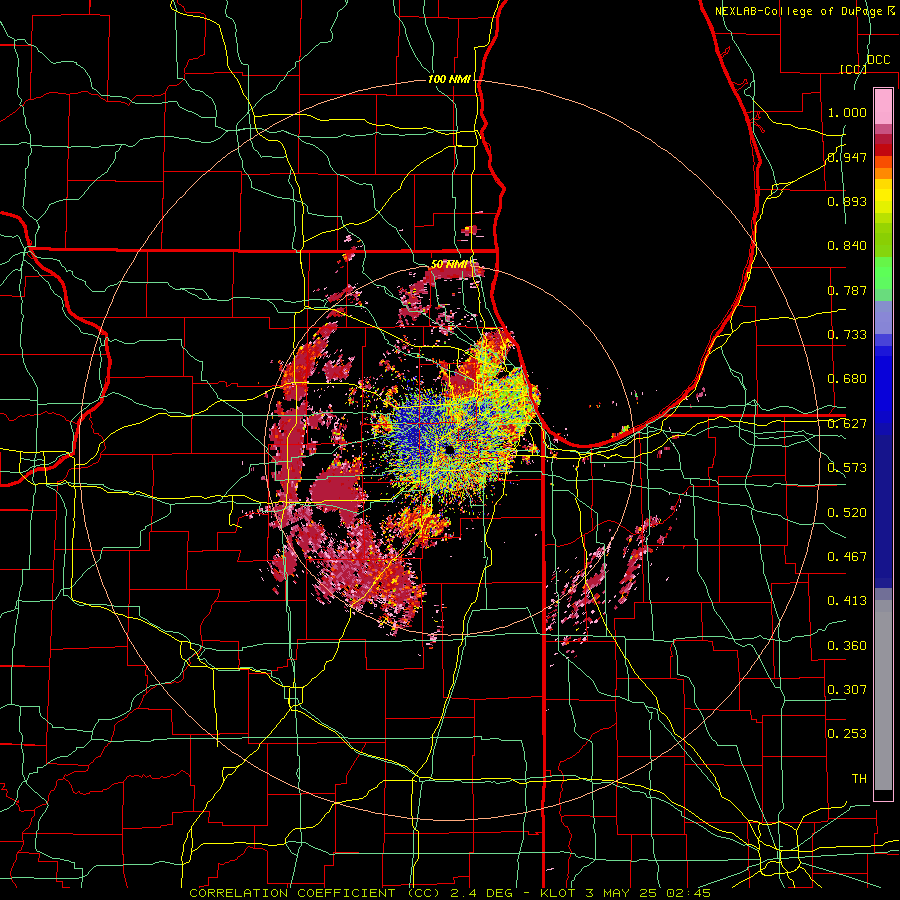This screenshot has width=900, height=900.
Task: Select the 0.253 scale value
Action: [847, 734]
